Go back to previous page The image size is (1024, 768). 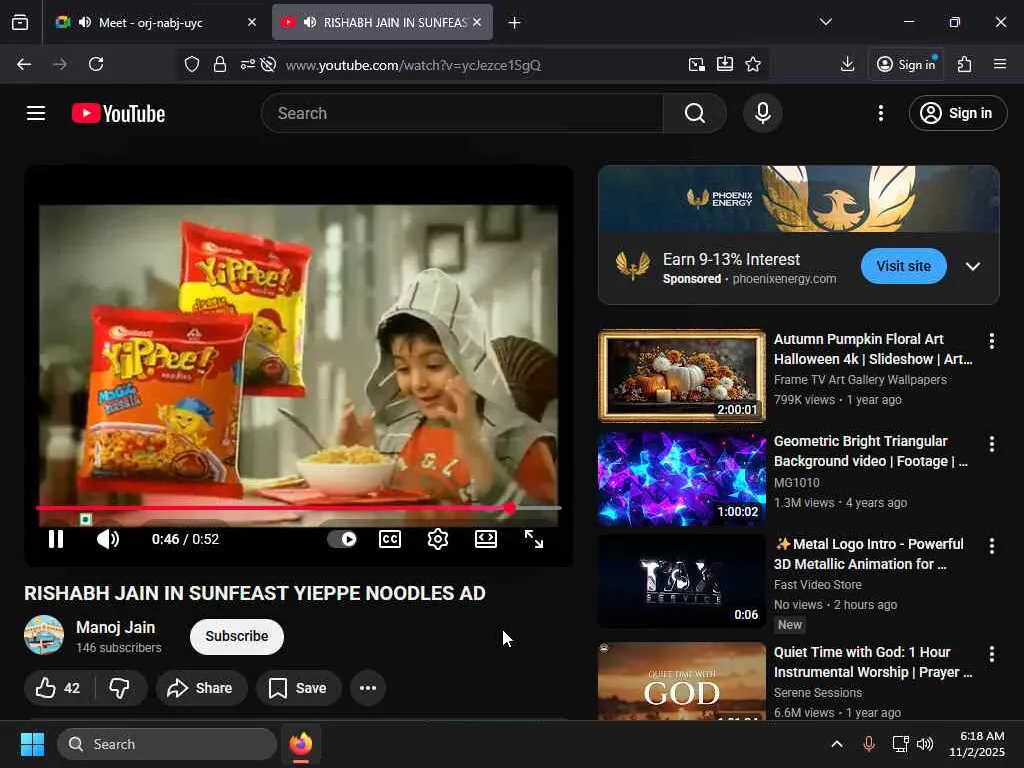(24, 64)
